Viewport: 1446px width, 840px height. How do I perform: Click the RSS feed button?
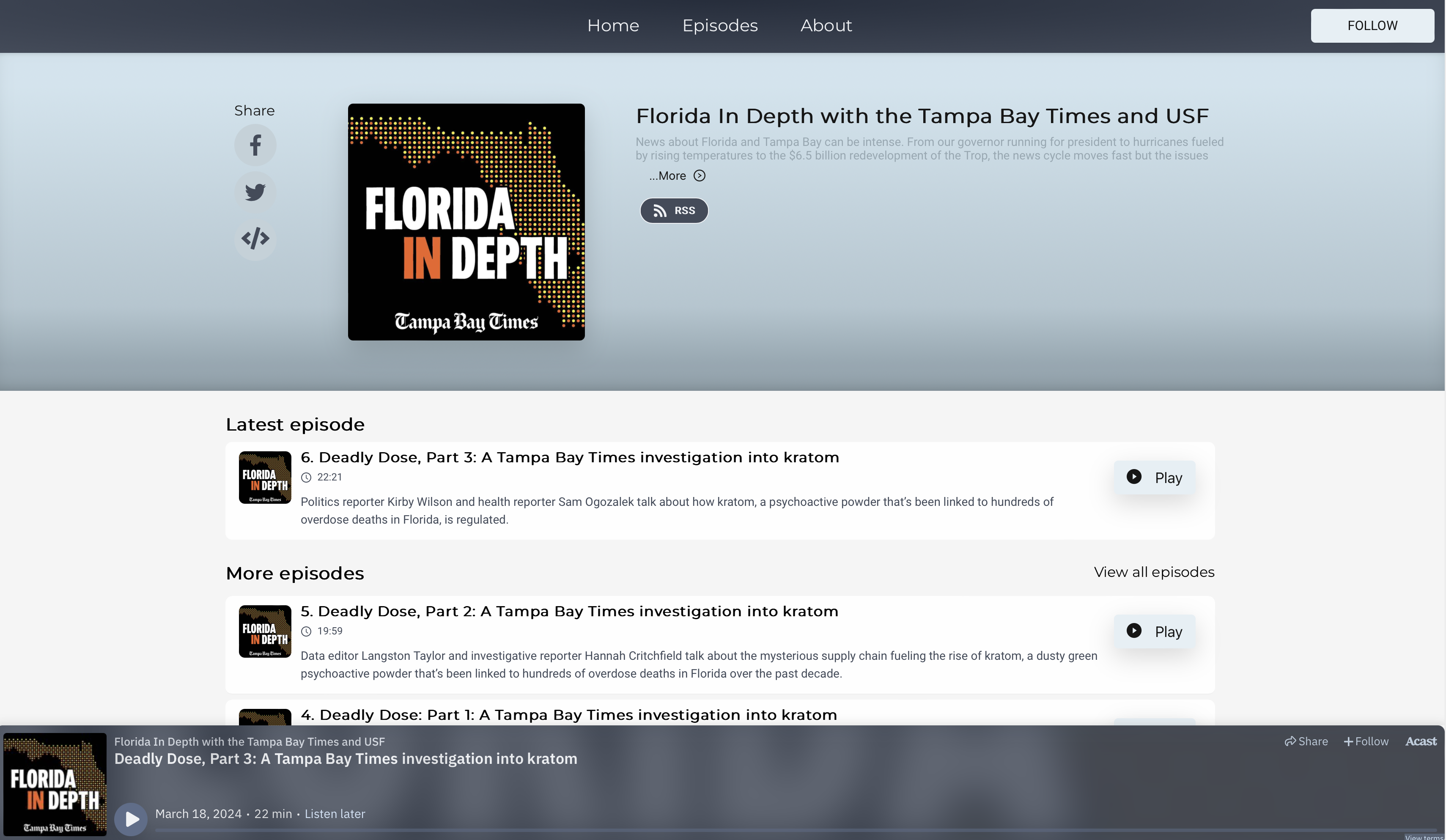[674, 211]
